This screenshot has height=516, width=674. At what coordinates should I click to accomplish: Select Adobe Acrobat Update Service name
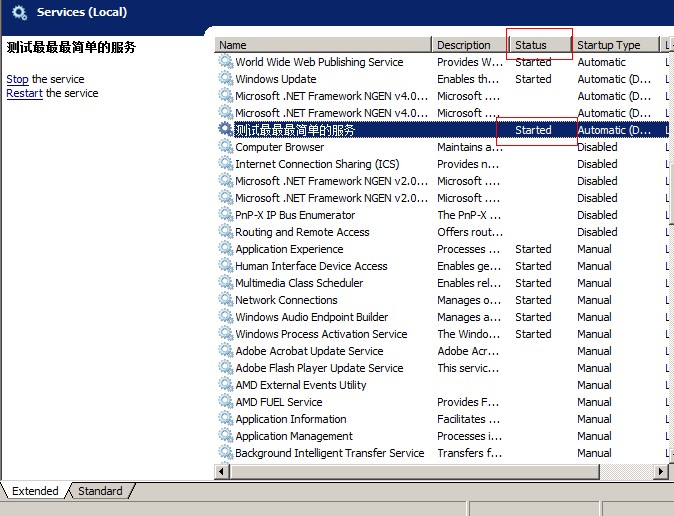click(309, 351)
